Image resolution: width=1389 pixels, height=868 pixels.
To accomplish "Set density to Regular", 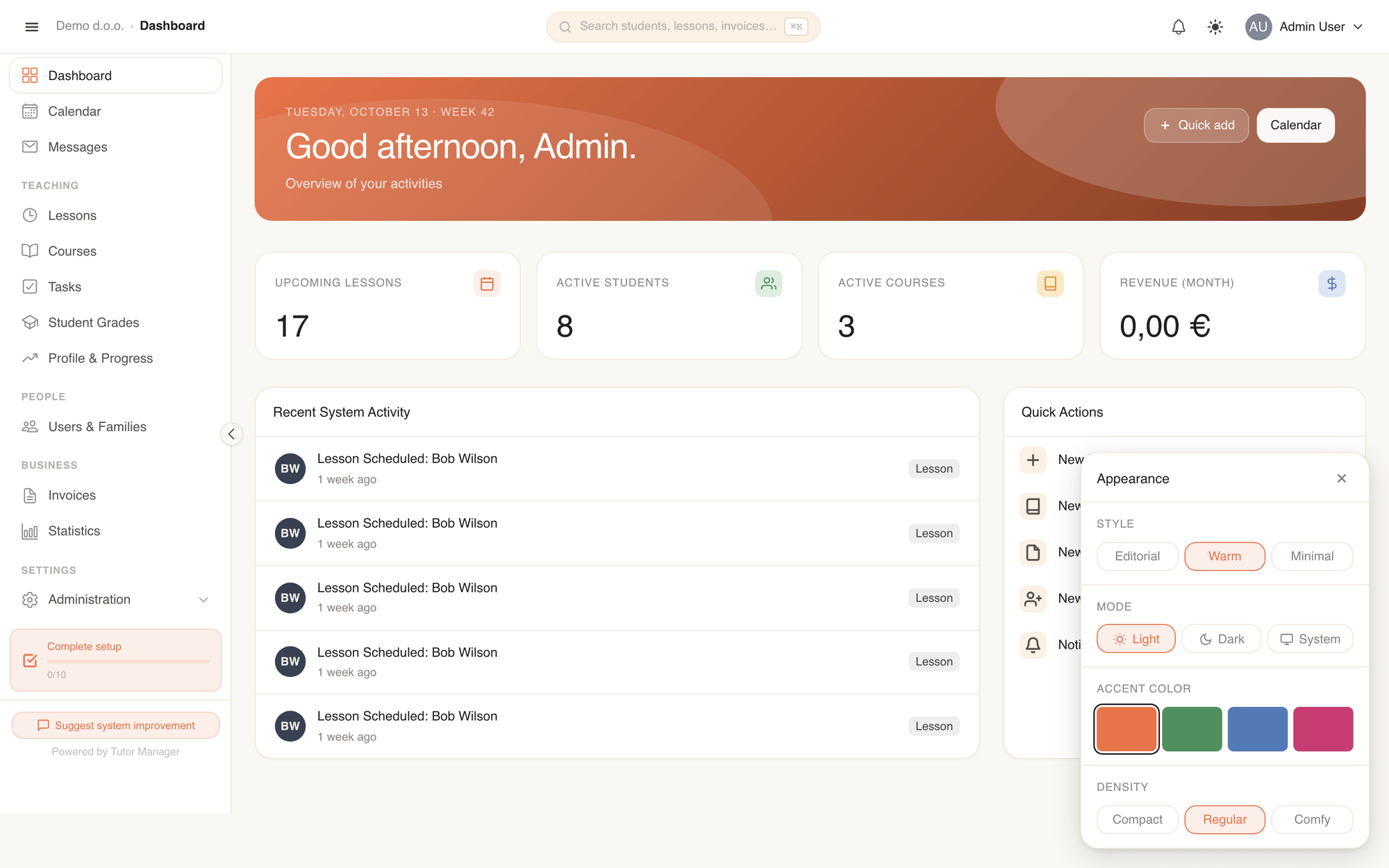I will coord(1224,819).
